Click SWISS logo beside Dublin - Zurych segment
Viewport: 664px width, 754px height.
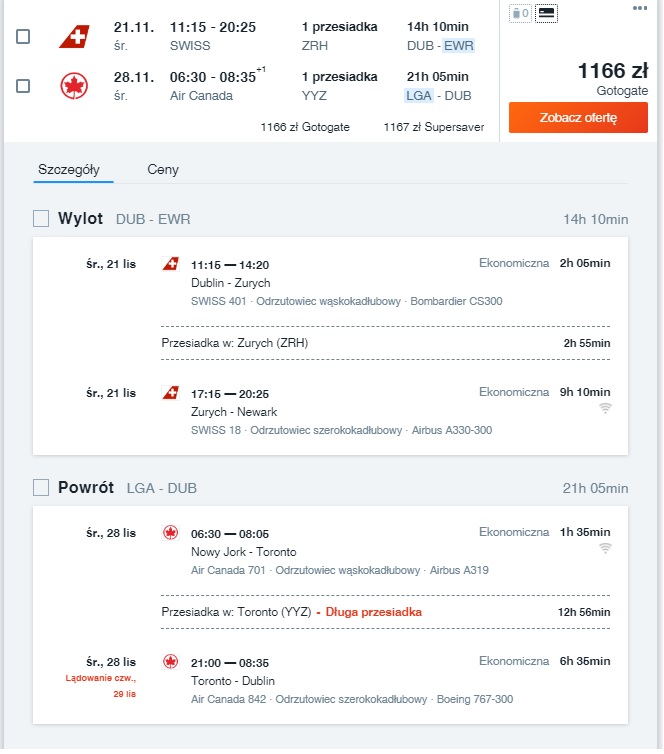click(x=170, y=264)
